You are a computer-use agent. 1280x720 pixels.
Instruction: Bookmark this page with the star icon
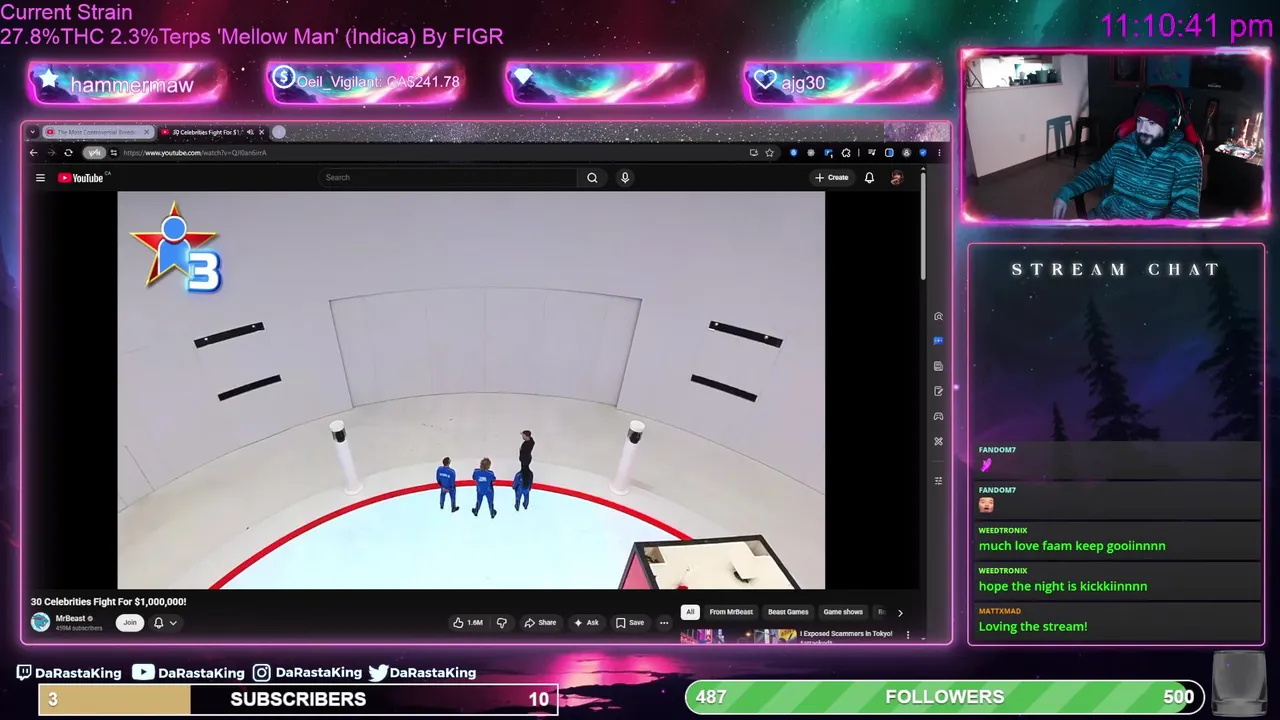[769, 153]
